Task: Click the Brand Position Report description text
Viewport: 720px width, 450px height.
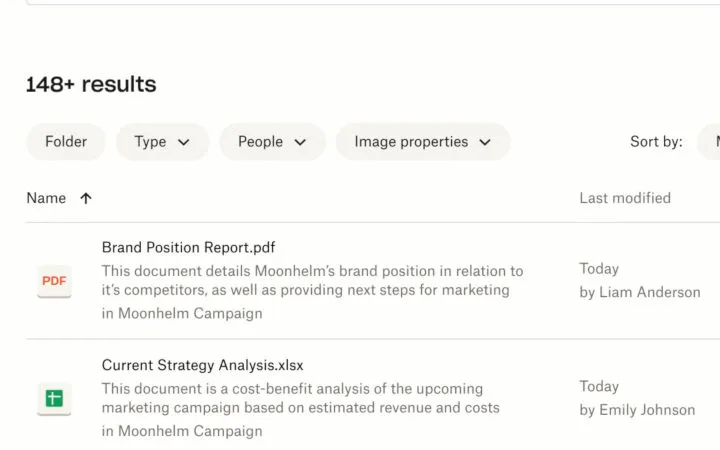Action: (312, 280)
